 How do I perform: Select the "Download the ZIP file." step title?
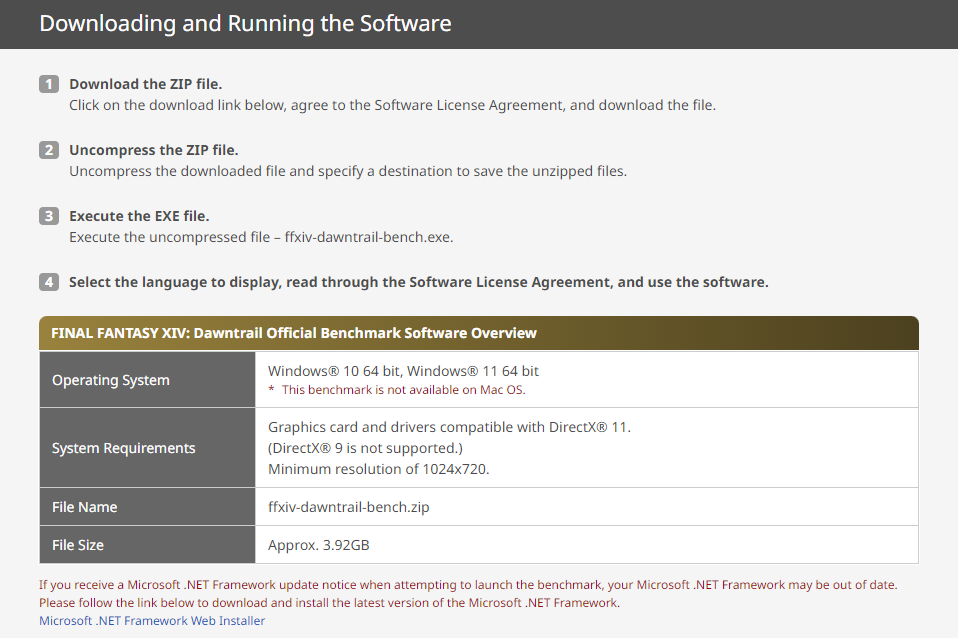coord(146,84)
